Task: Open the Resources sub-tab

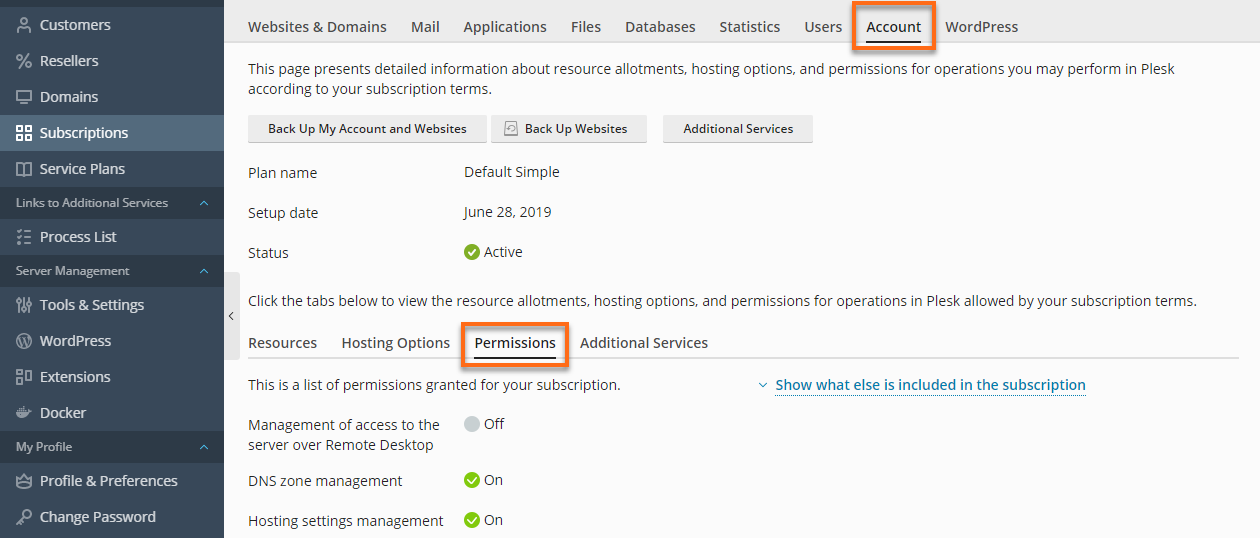Action: (x=283, y=343)
